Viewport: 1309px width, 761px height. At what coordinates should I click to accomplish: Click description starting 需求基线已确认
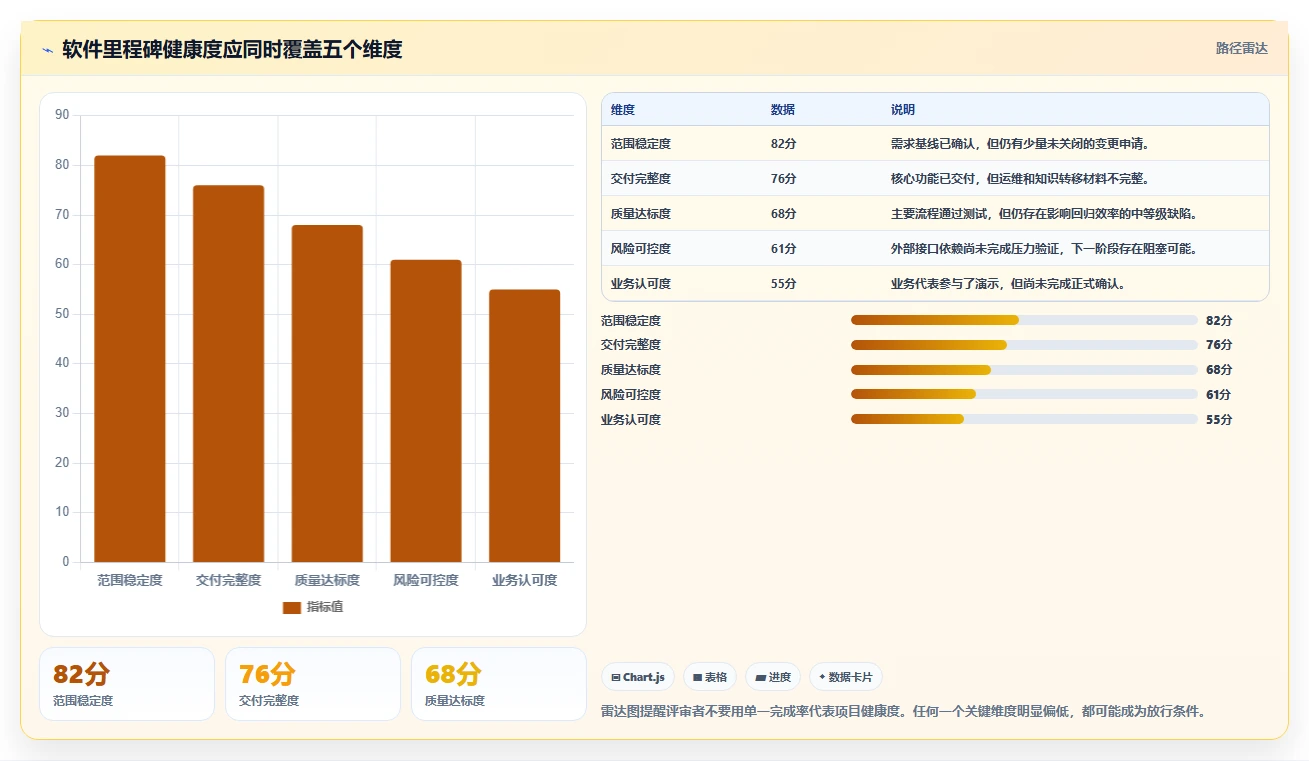[x=1020, y=144]
